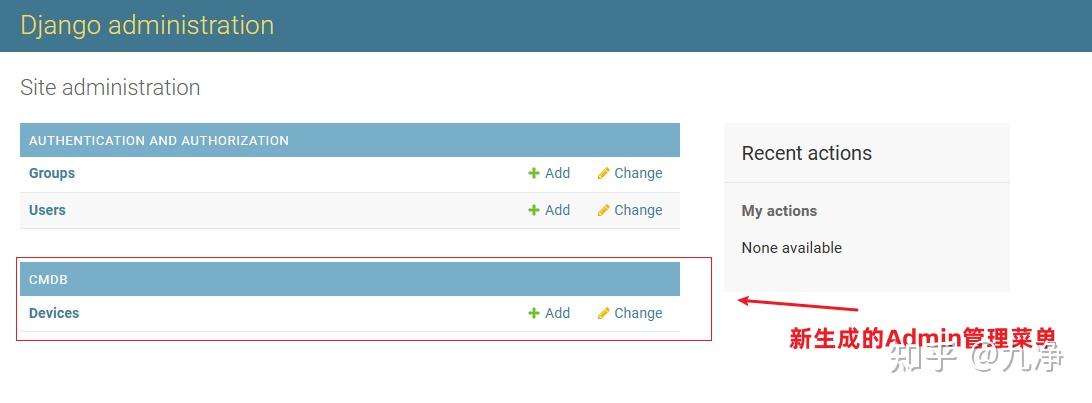Click the Add text link for Groups
The height and width of the screenshot is (403, 1092).
557,173
